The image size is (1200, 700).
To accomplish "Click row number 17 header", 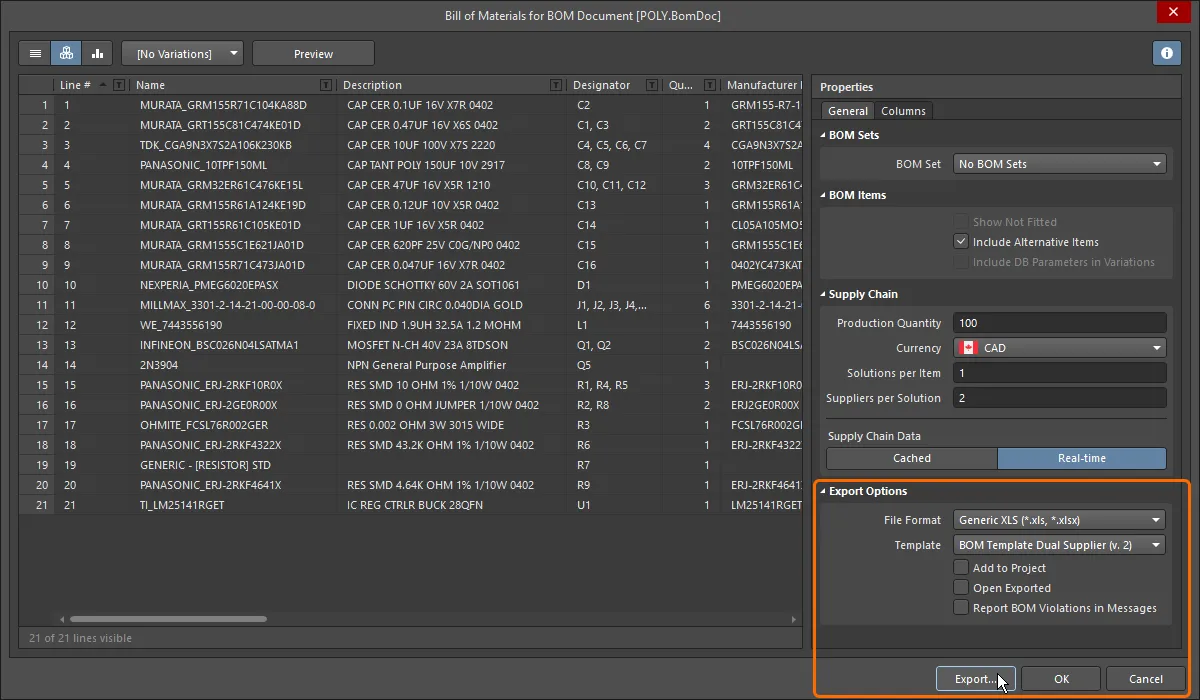I will 36,425.
